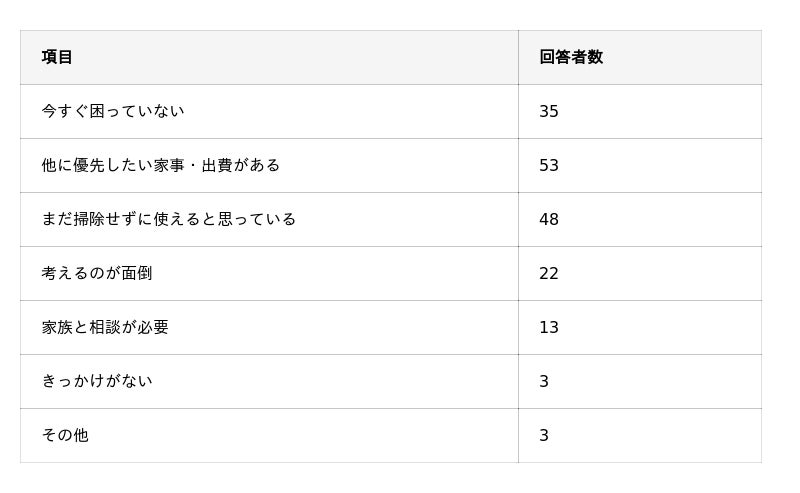Highlight the table row with the highest count, 53
The width and height of the screenshot is (800, 493).
click(390, 165)
